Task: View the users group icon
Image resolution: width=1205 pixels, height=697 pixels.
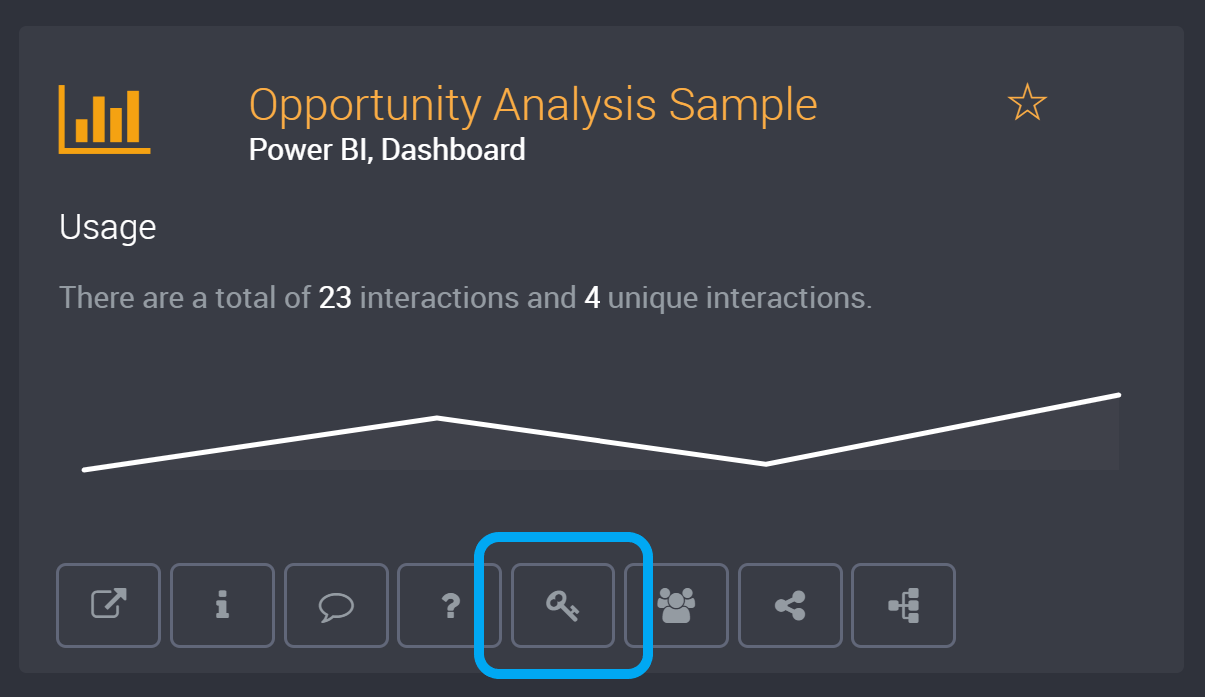Action: tap(677, 605)
